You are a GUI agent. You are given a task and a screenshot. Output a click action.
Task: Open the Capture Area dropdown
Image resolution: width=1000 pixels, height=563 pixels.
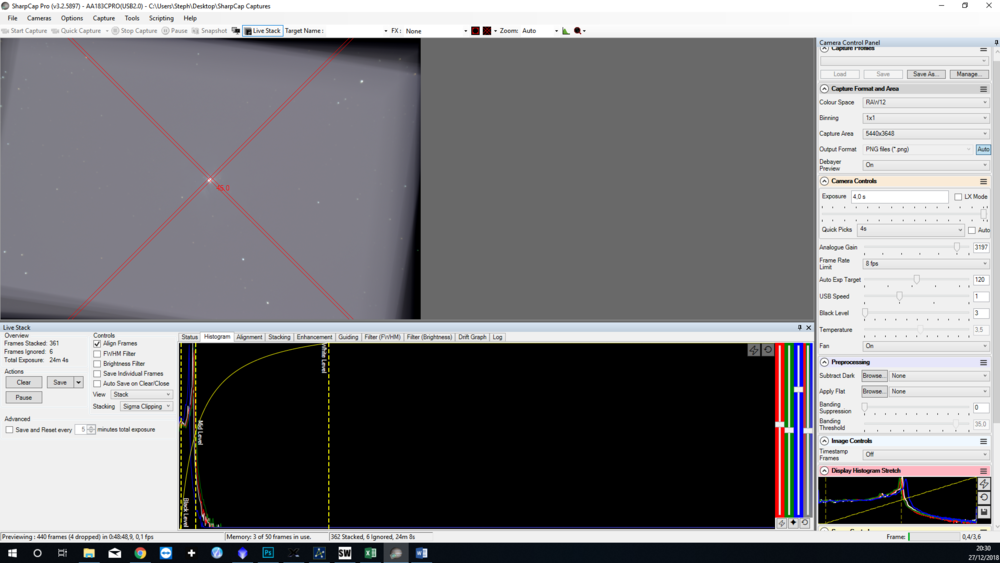coord(925,133)
